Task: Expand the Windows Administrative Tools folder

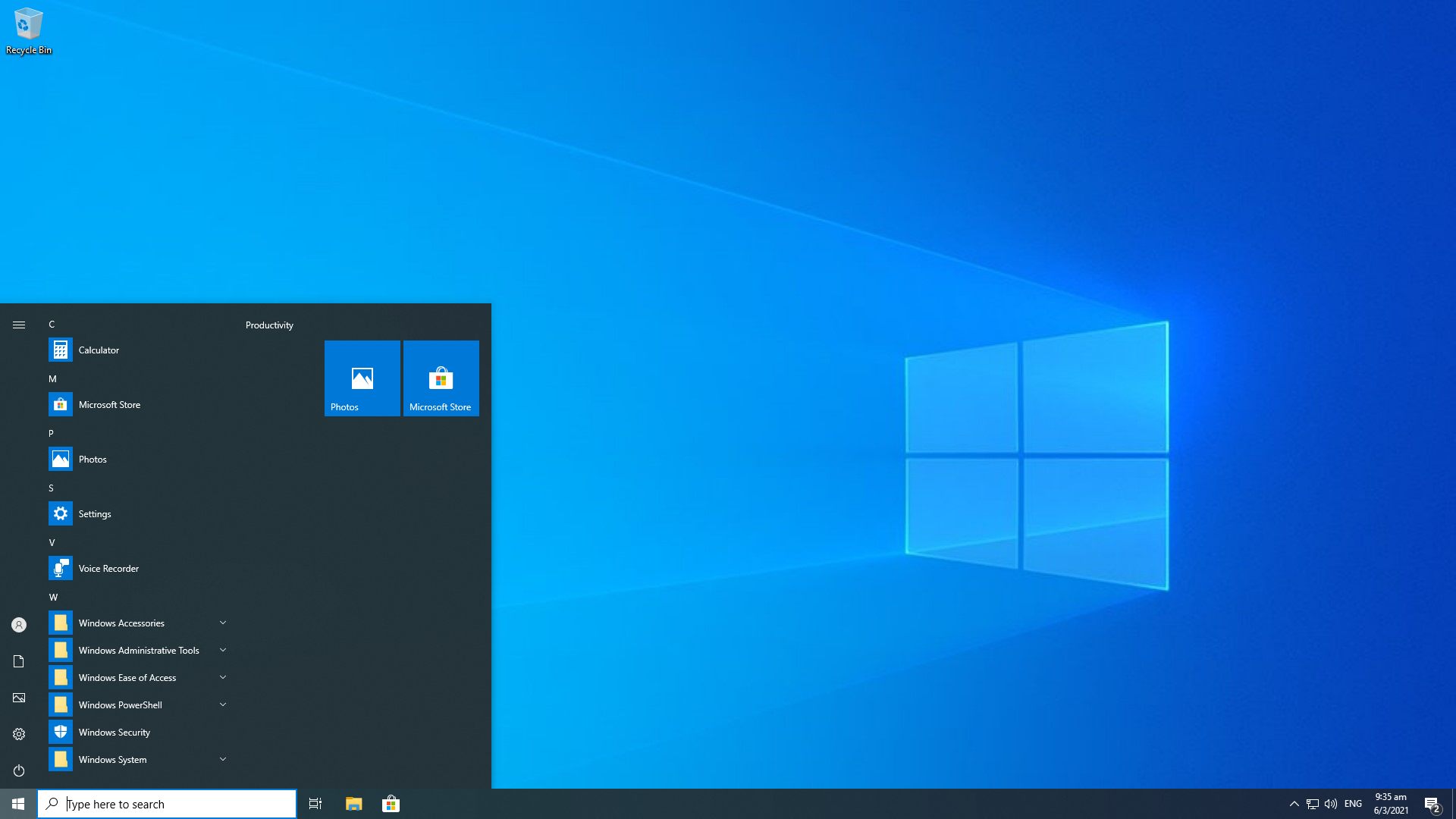Action: point(138,651)
